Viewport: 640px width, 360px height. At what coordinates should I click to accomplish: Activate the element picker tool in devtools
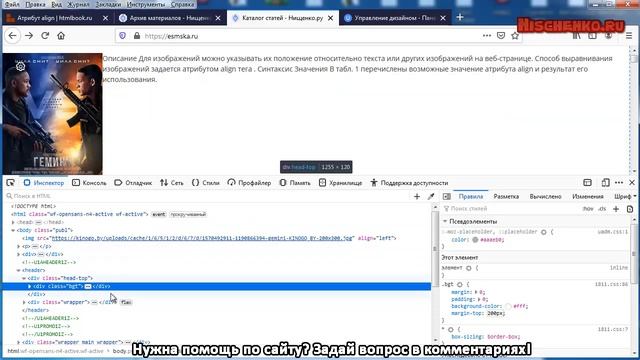(x=11, y=183)
